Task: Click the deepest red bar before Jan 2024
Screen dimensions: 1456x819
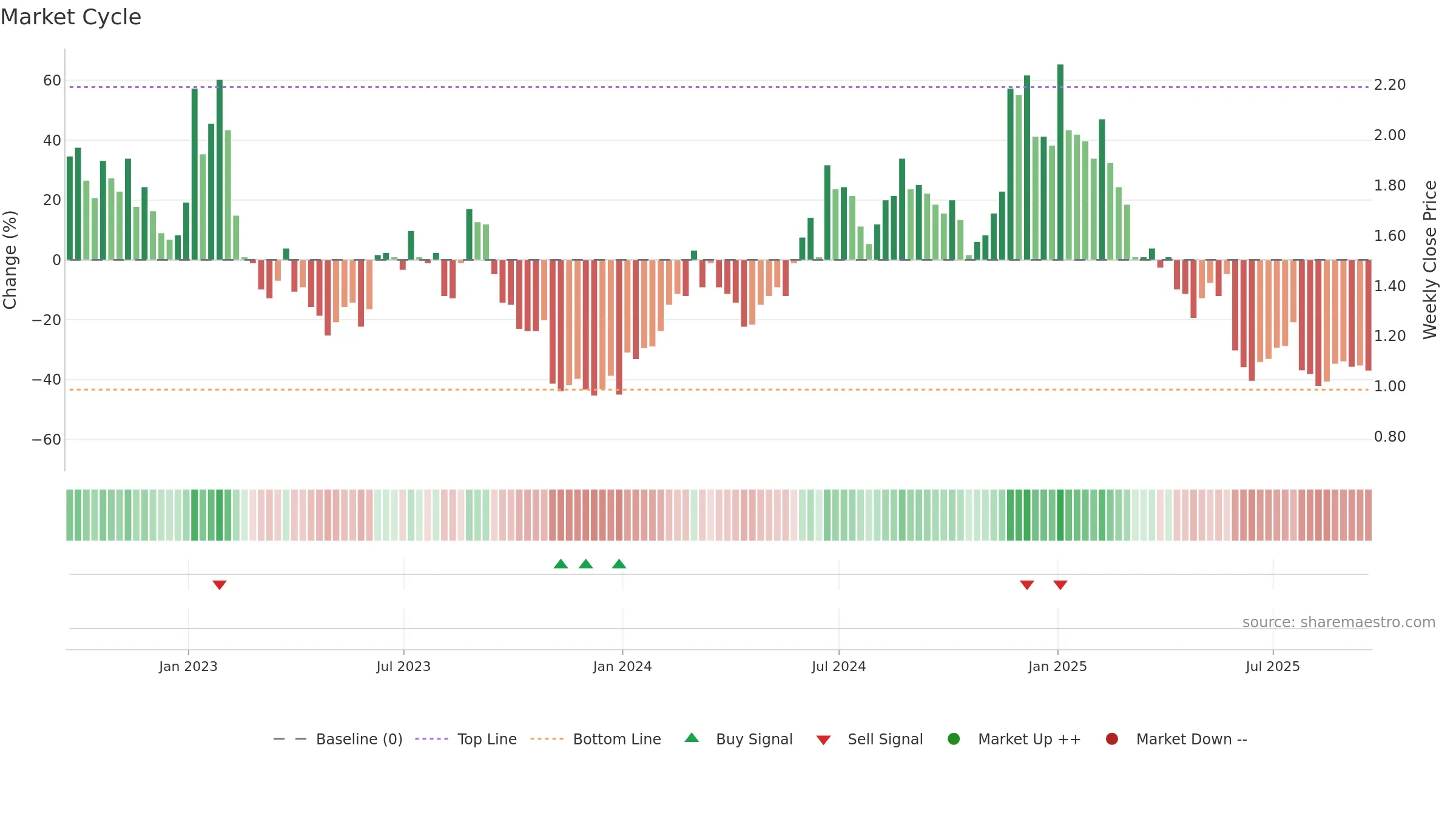Action: click(x=594, y=328)
